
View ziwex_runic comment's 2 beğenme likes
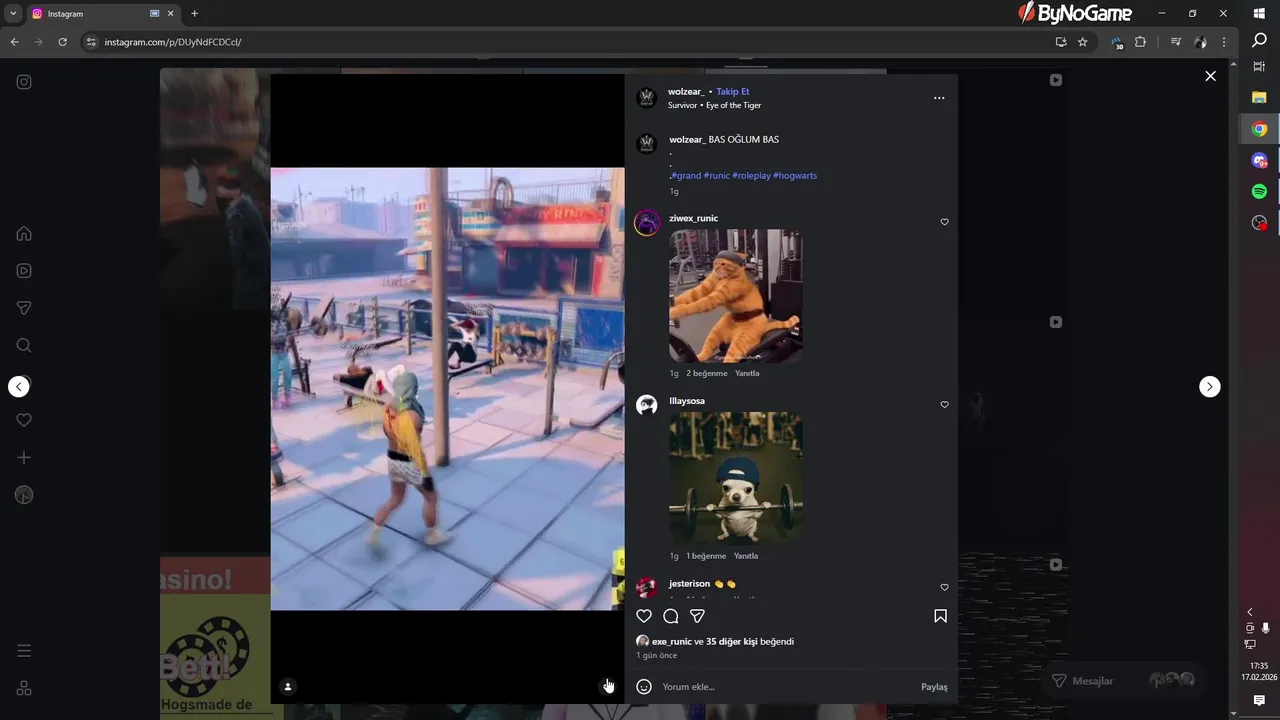click(707, 373)
